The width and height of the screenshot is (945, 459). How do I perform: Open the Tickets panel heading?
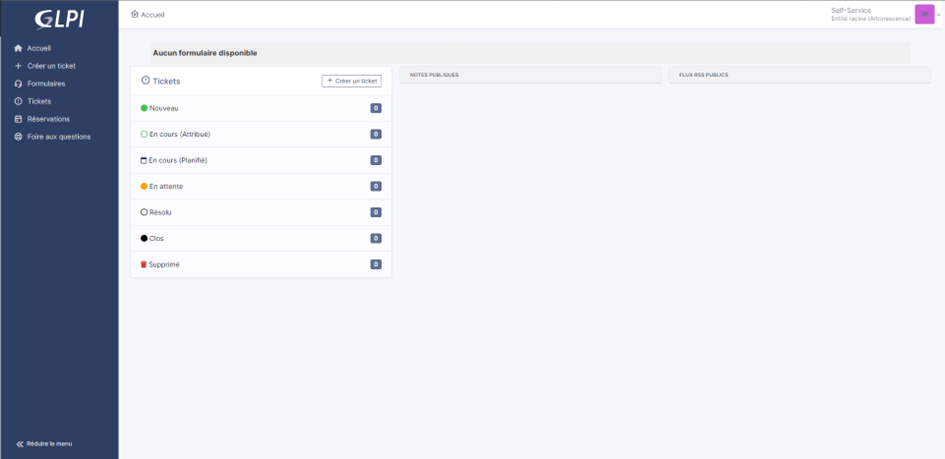(166, 81)
